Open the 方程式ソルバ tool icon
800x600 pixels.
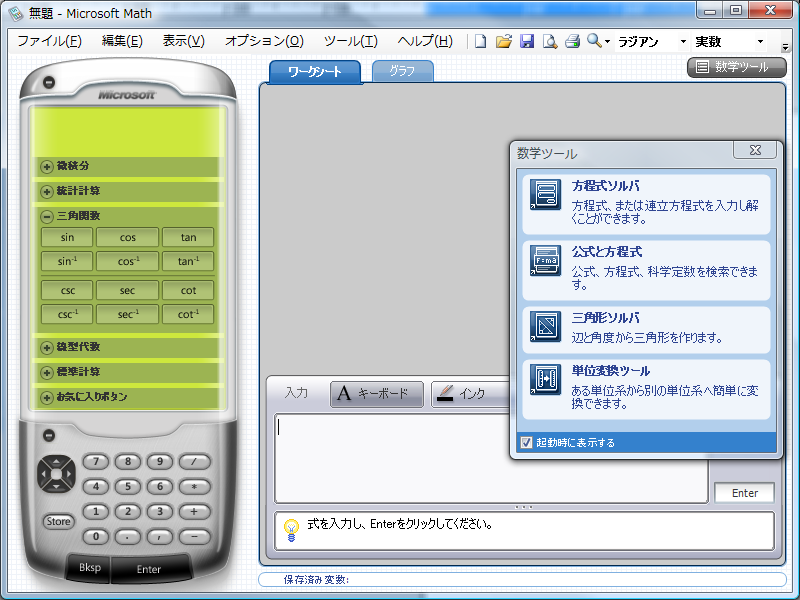click(x=545, y=194)
